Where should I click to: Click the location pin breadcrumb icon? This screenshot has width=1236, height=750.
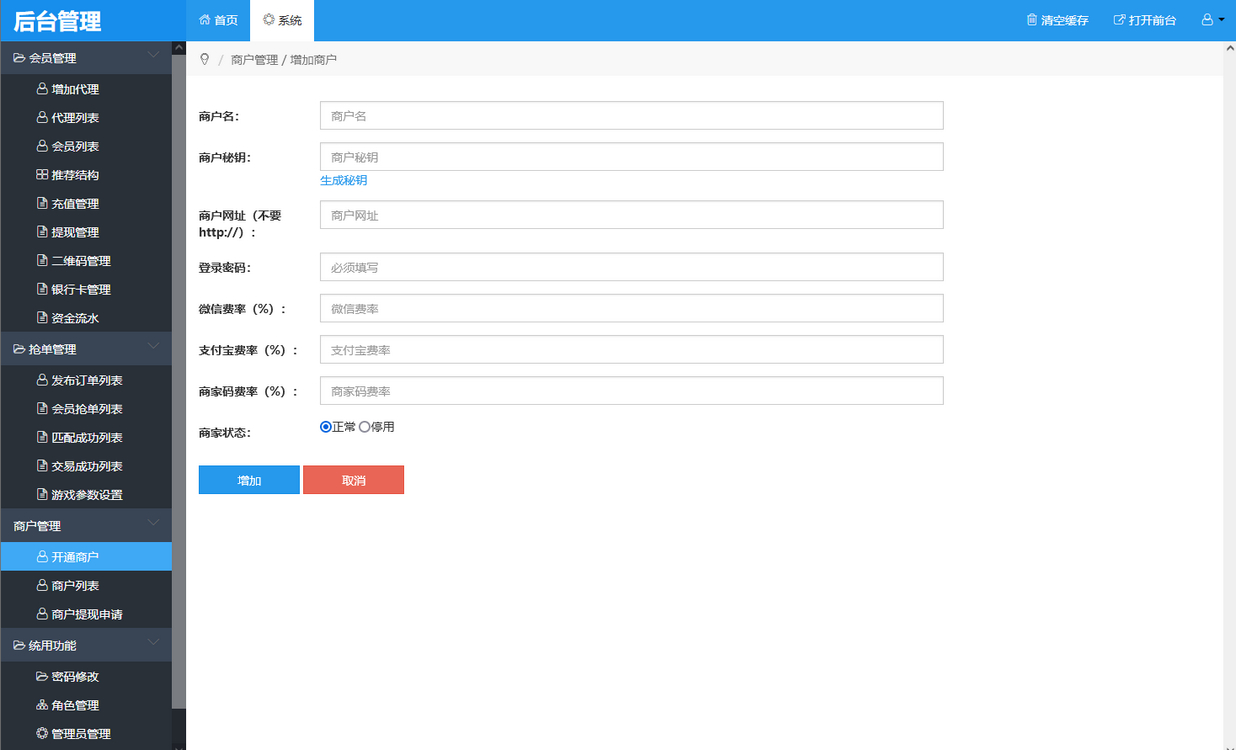click(x=205, y=60)
